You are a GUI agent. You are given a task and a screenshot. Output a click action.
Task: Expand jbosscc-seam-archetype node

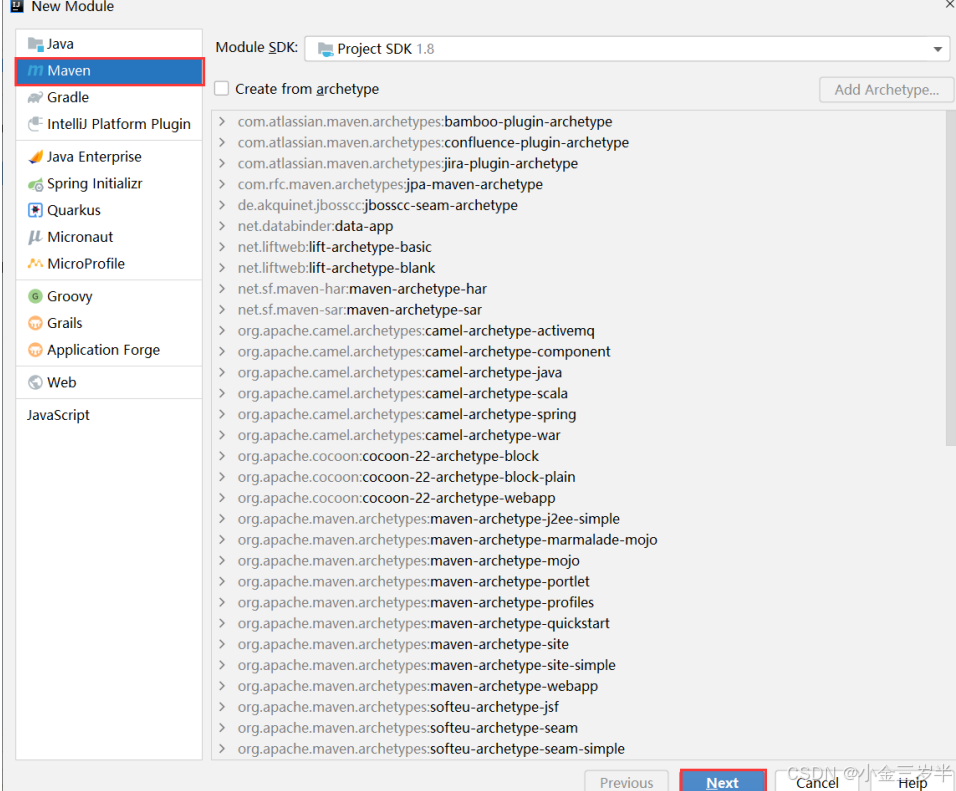223,205
